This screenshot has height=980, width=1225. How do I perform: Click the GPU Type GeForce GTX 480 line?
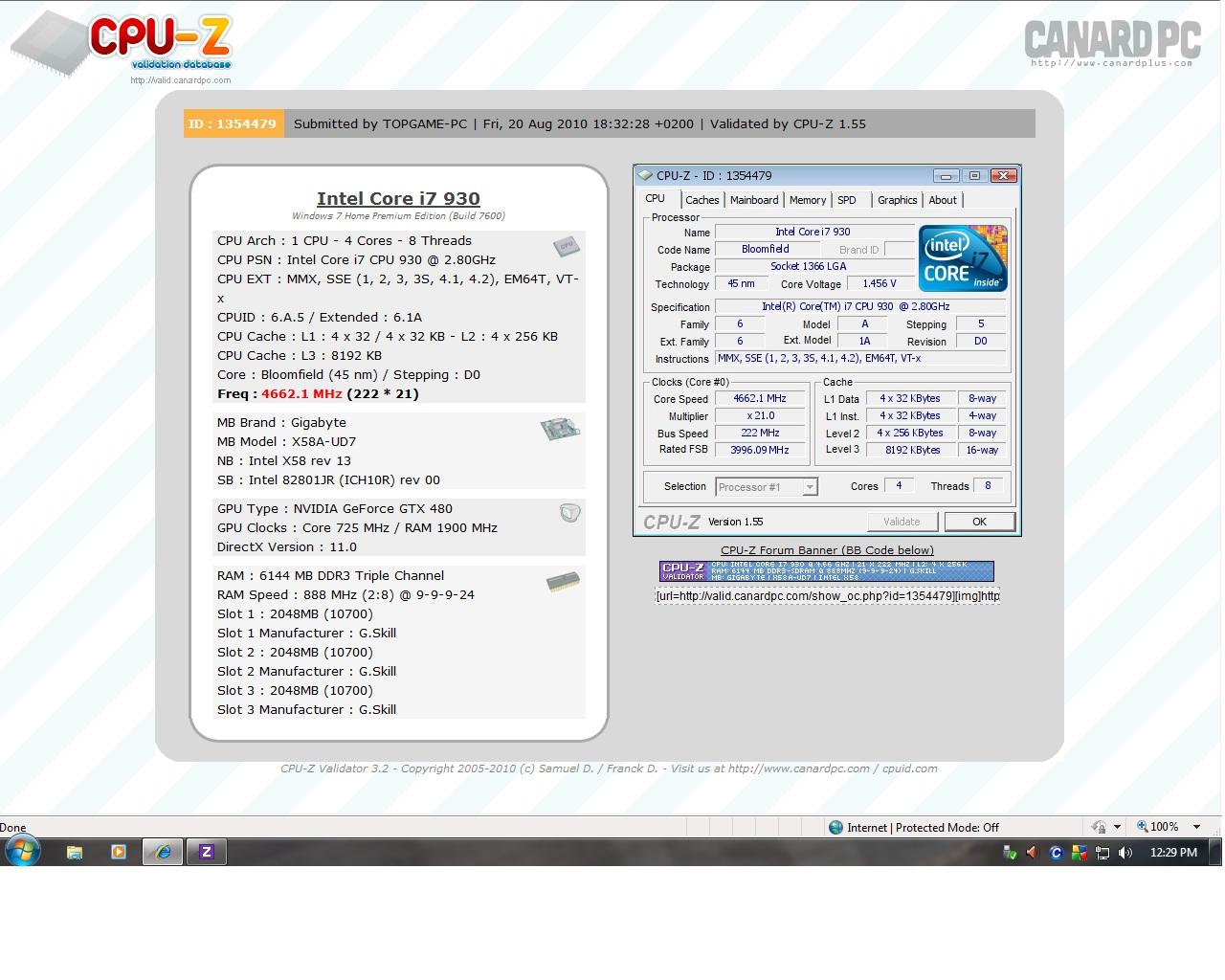pos(335,508)
